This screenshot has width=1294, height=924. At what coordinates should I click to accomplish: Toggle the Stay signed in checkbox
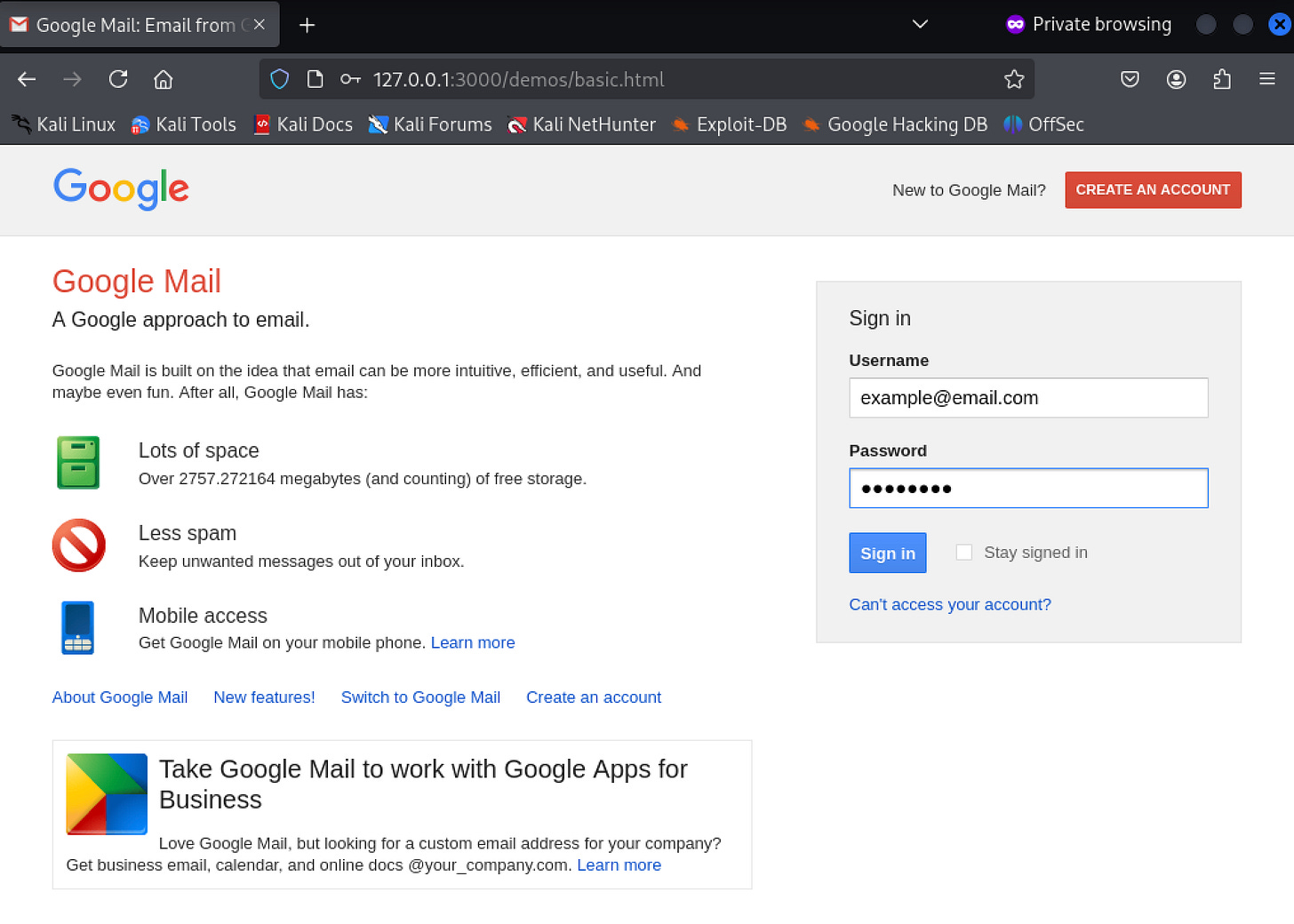[x=963, y=552]
